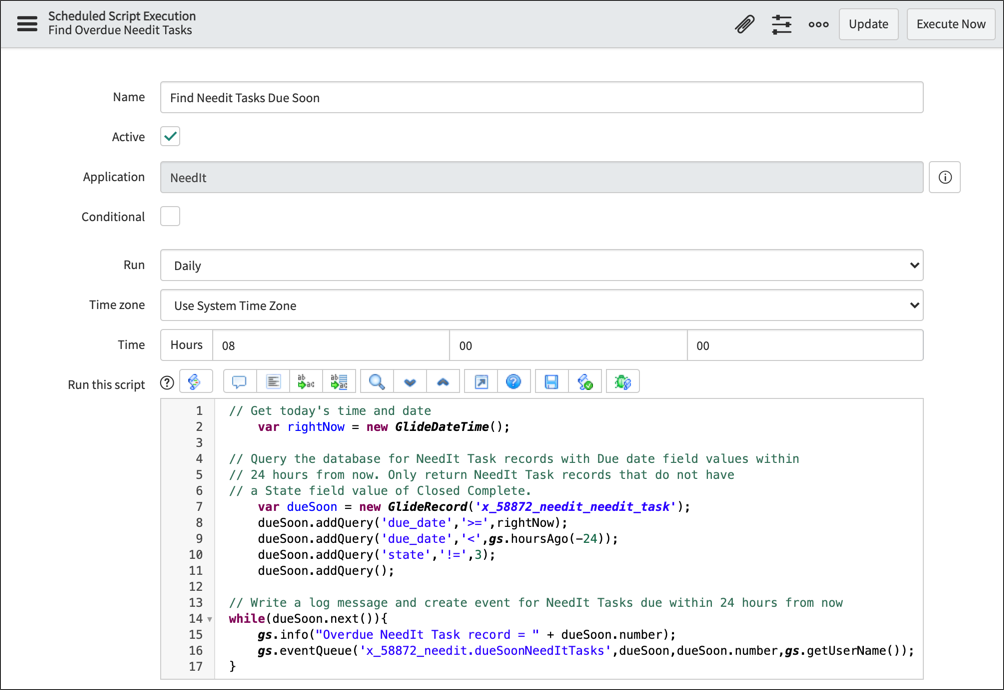
Task: Check the Conditional checkbox
Action: point(170,216)
